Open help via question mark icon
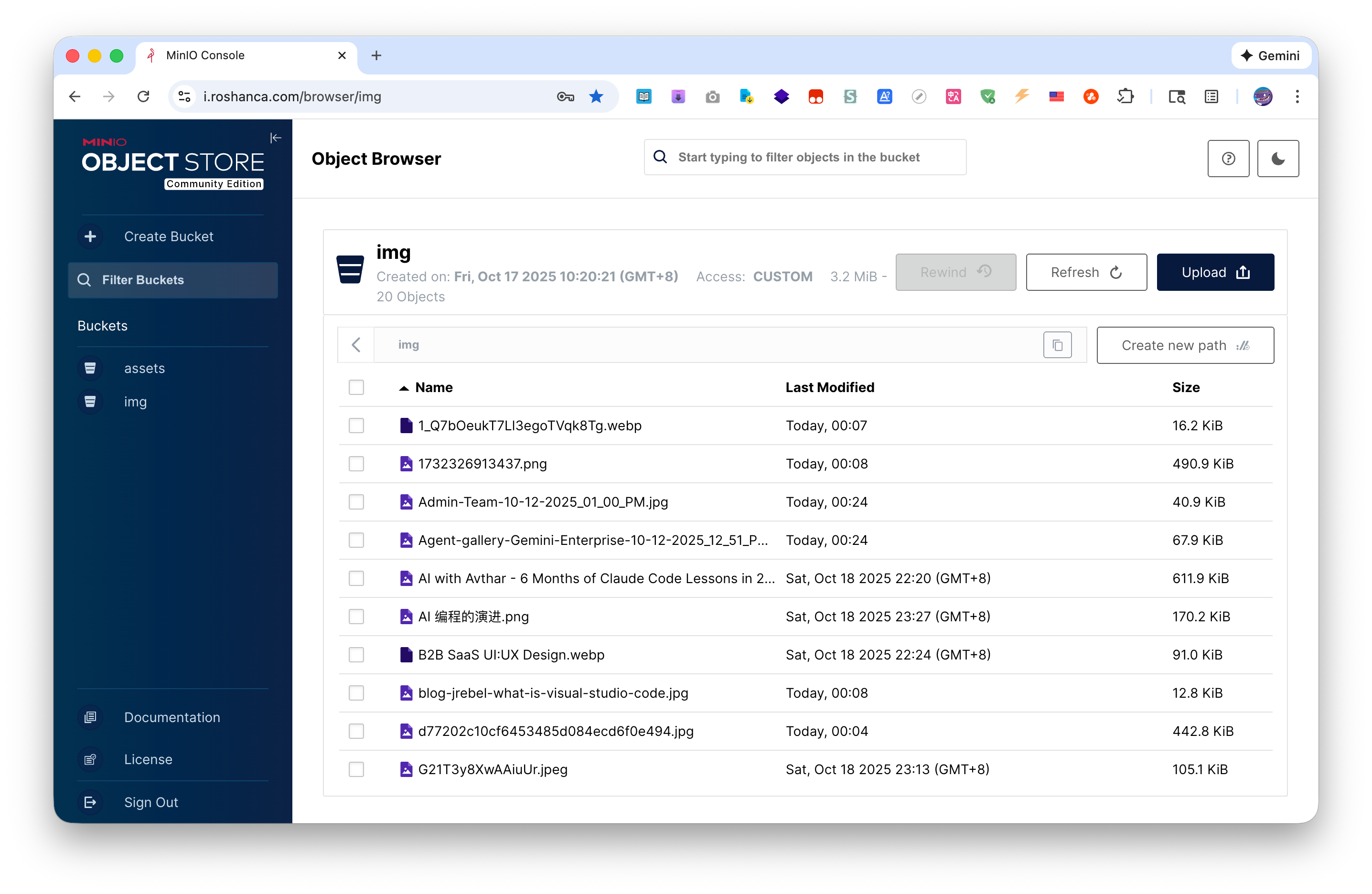Screen dimensions: 1372x894 1228,159
